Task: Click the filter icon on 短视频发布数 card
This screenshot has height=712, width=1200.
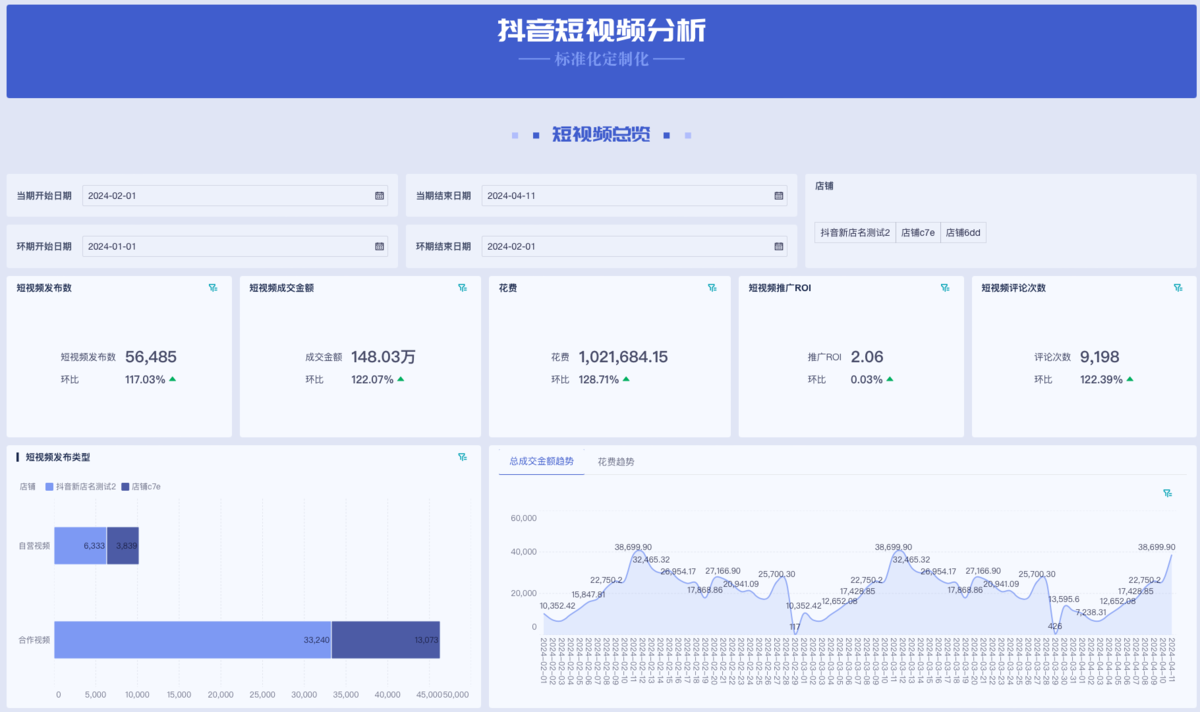Action: click(x=213, y=287)
